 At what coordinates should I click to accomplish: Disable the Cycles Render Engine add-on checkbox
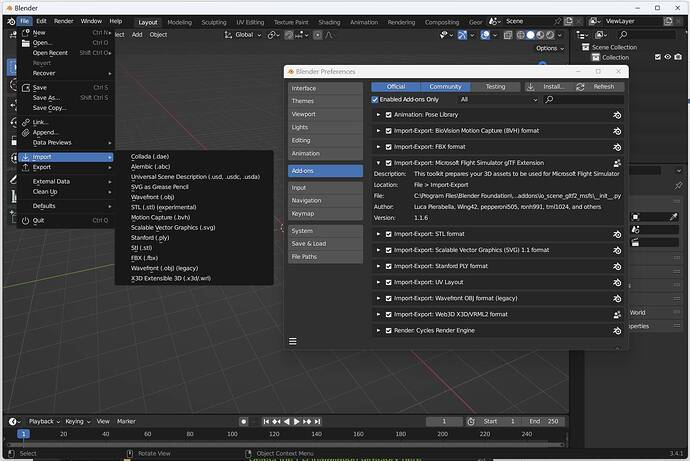(388, 330)
